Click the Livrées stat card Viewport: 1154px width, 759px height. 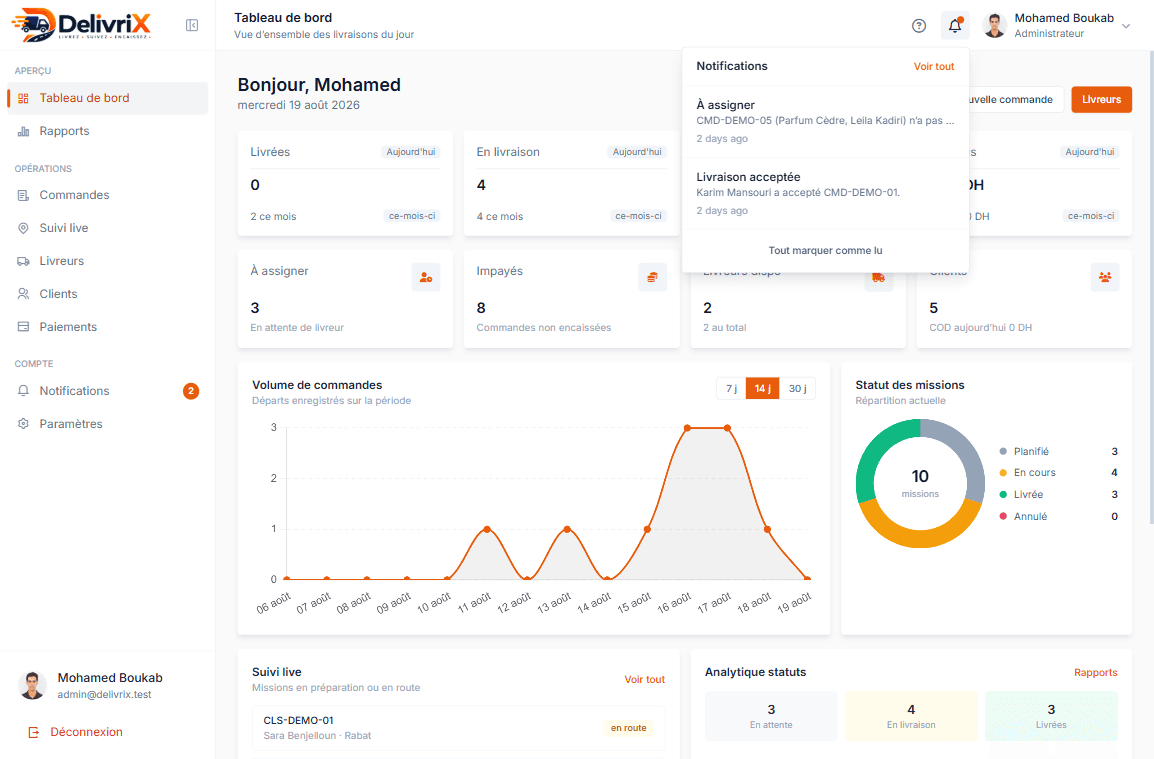(345, 183)
